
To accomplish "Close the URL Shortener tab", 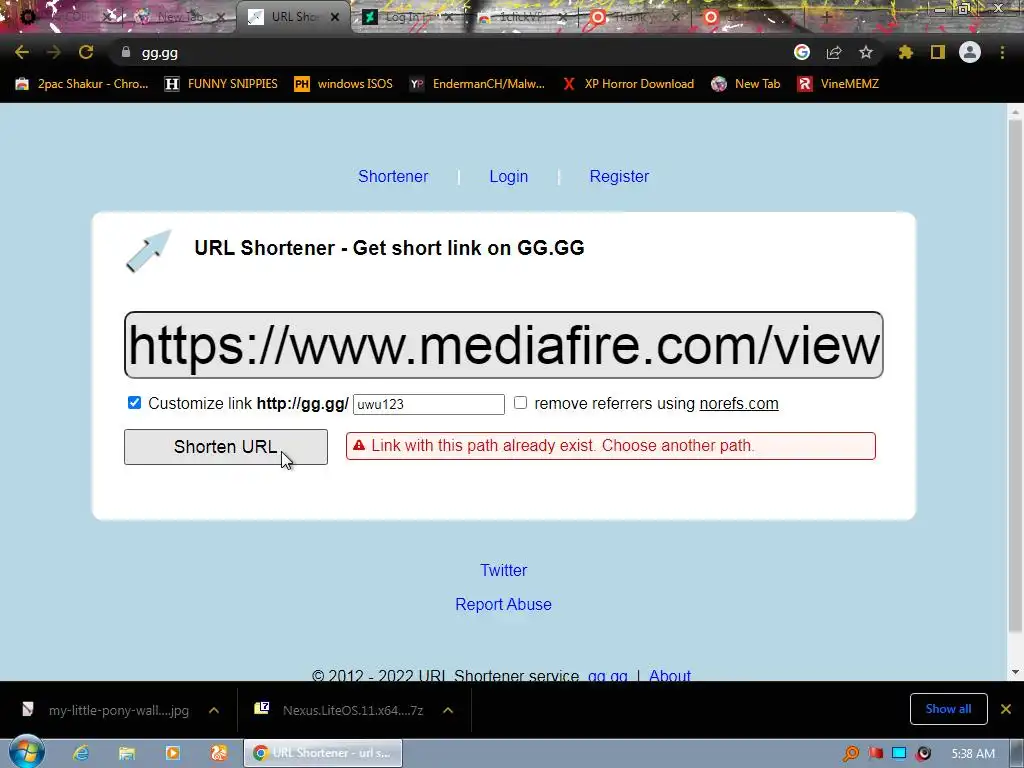I will 335,17.
